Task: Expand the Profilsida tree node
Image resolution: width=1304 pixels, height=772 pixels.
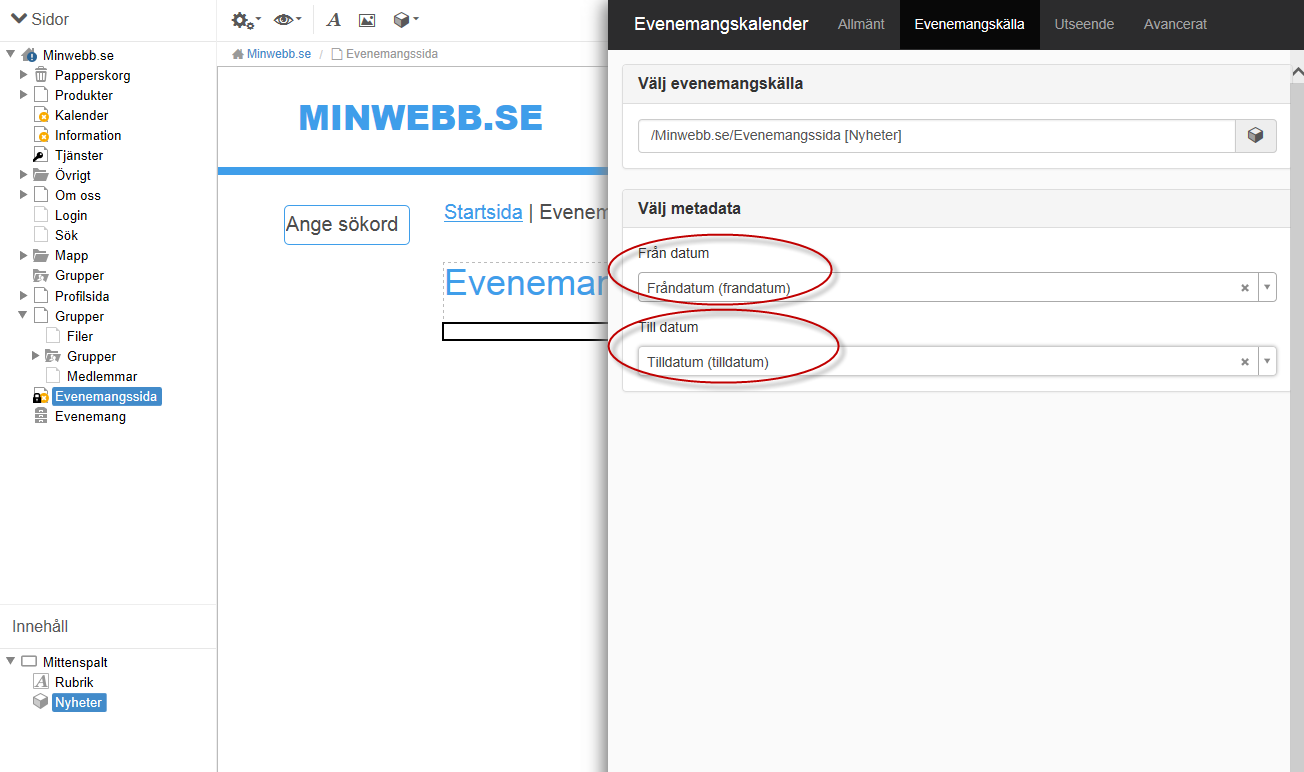Action: tap(24, 296)
